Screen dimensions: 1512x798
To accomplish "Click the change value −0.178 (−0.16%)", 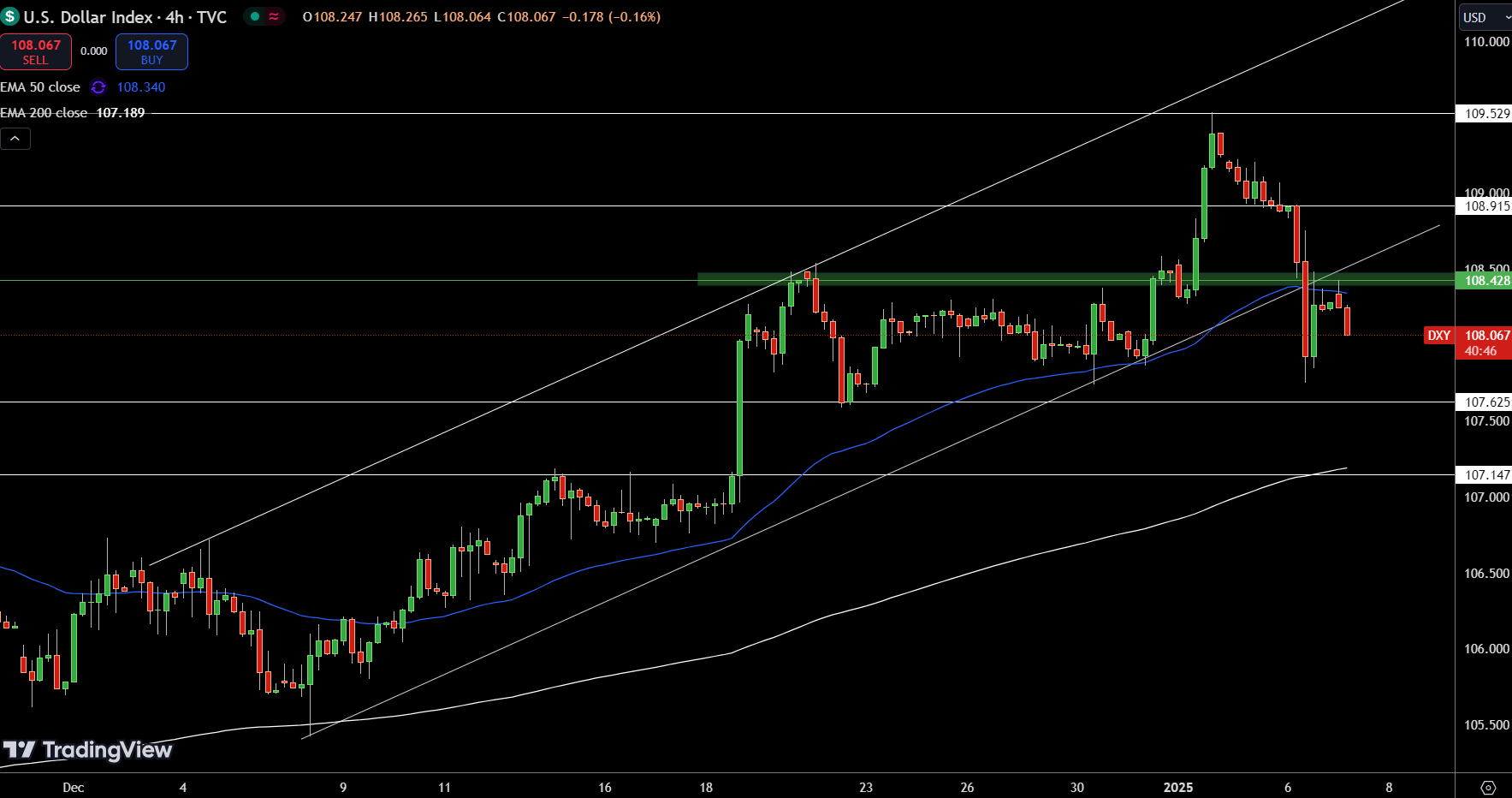I will pyautogui.click(x=612, y=17).
